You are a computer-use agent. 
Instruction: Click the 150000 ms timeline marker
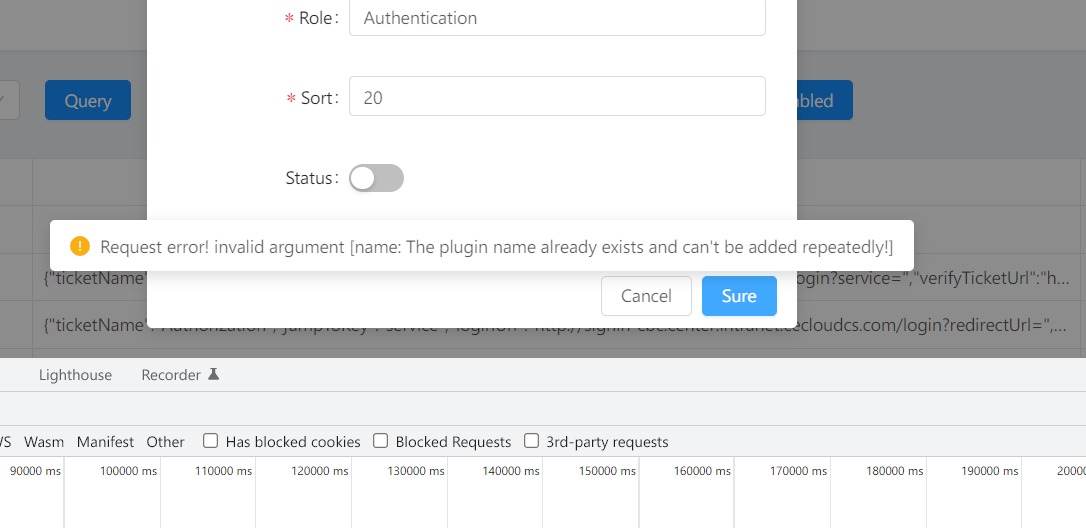point(607,471)
